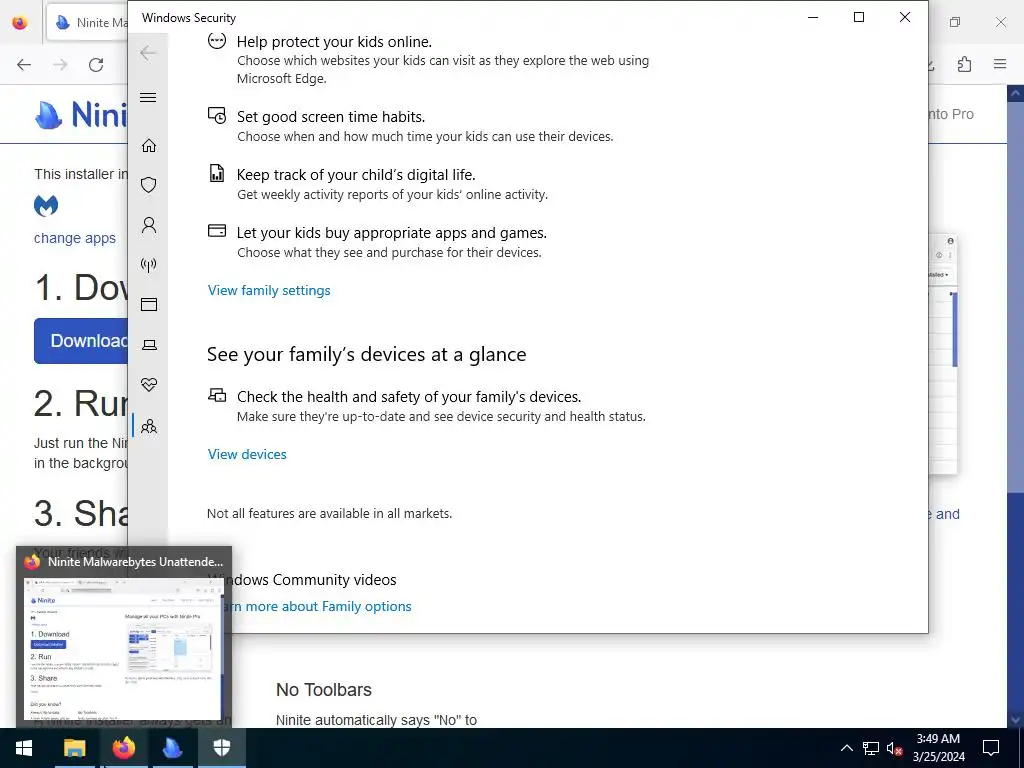The image size is (1024, 768).
Task: Click Windows Security shield in taskbar
Action: pyautogui.click(x=221, y=748)
